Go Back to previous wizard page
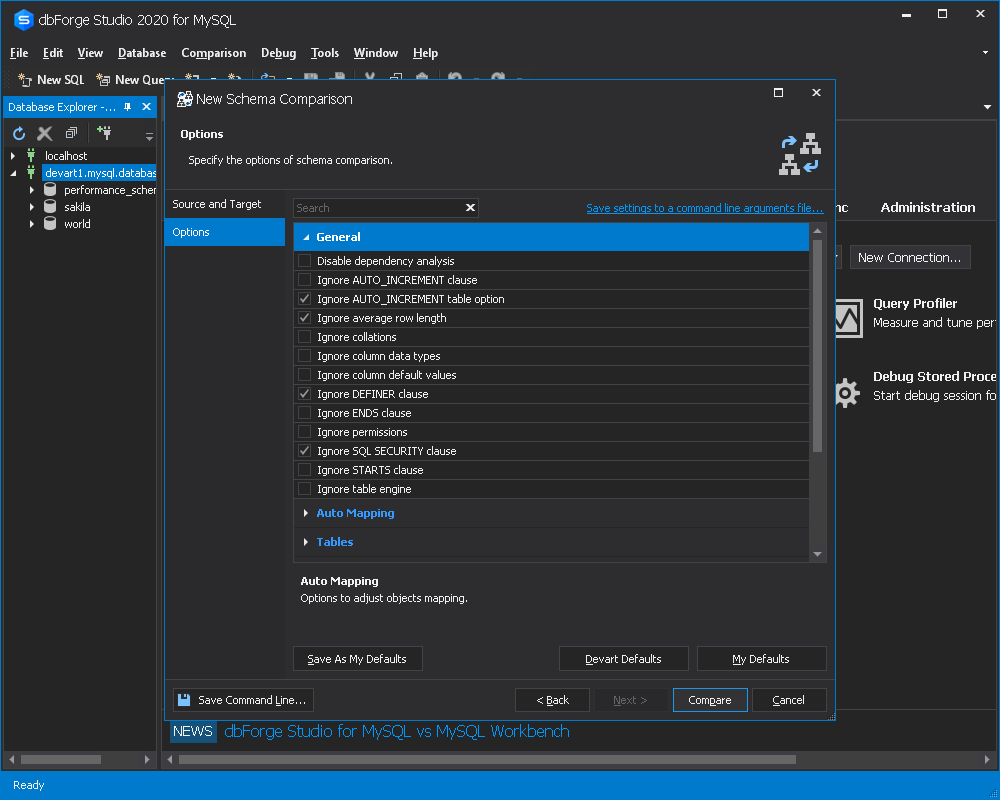The image size is (1000, 800). 552,700
